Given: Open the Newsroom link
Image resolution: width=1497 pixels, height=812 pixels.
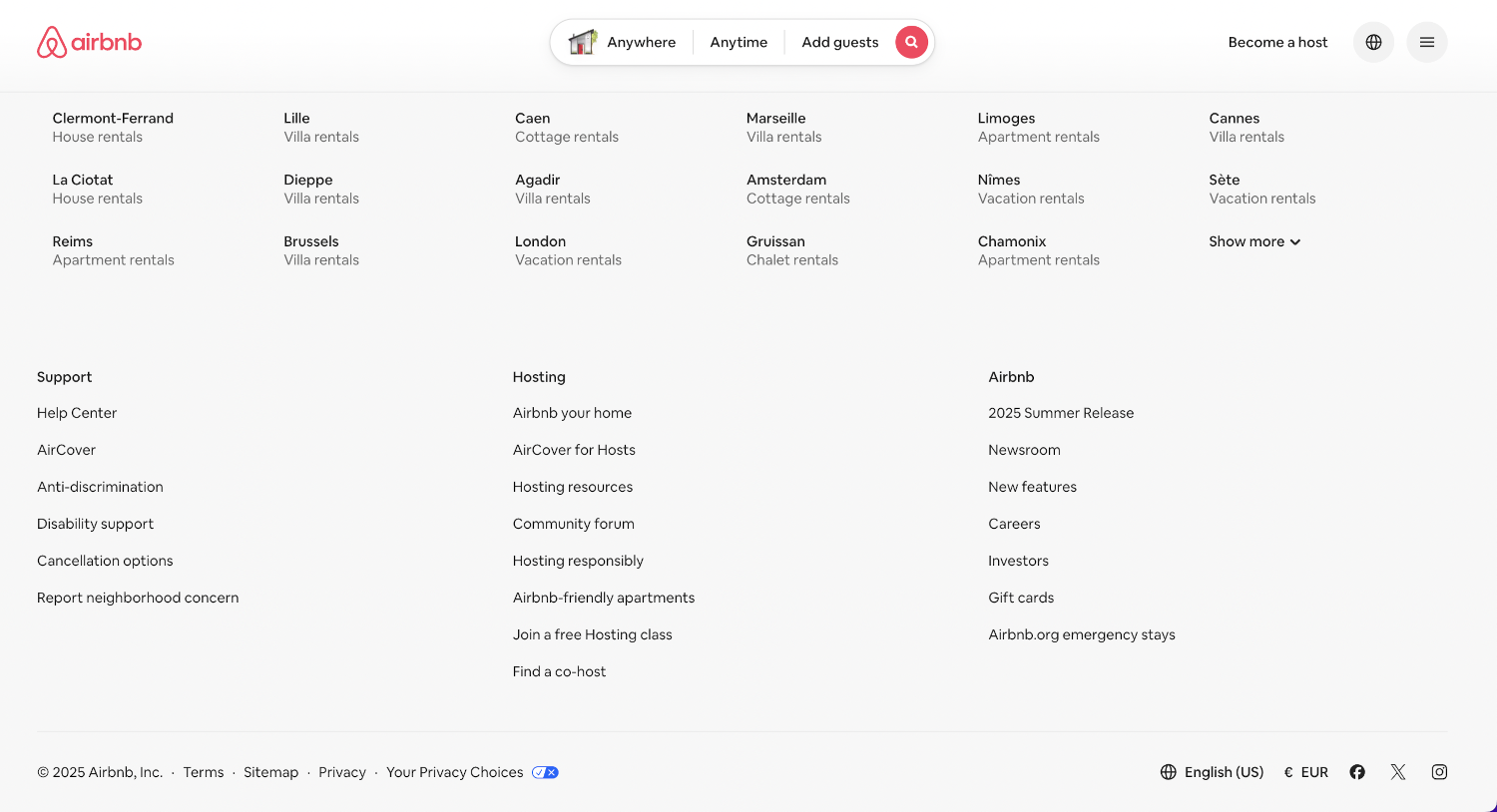Looking at the screenshot, I should point(1024,450).
